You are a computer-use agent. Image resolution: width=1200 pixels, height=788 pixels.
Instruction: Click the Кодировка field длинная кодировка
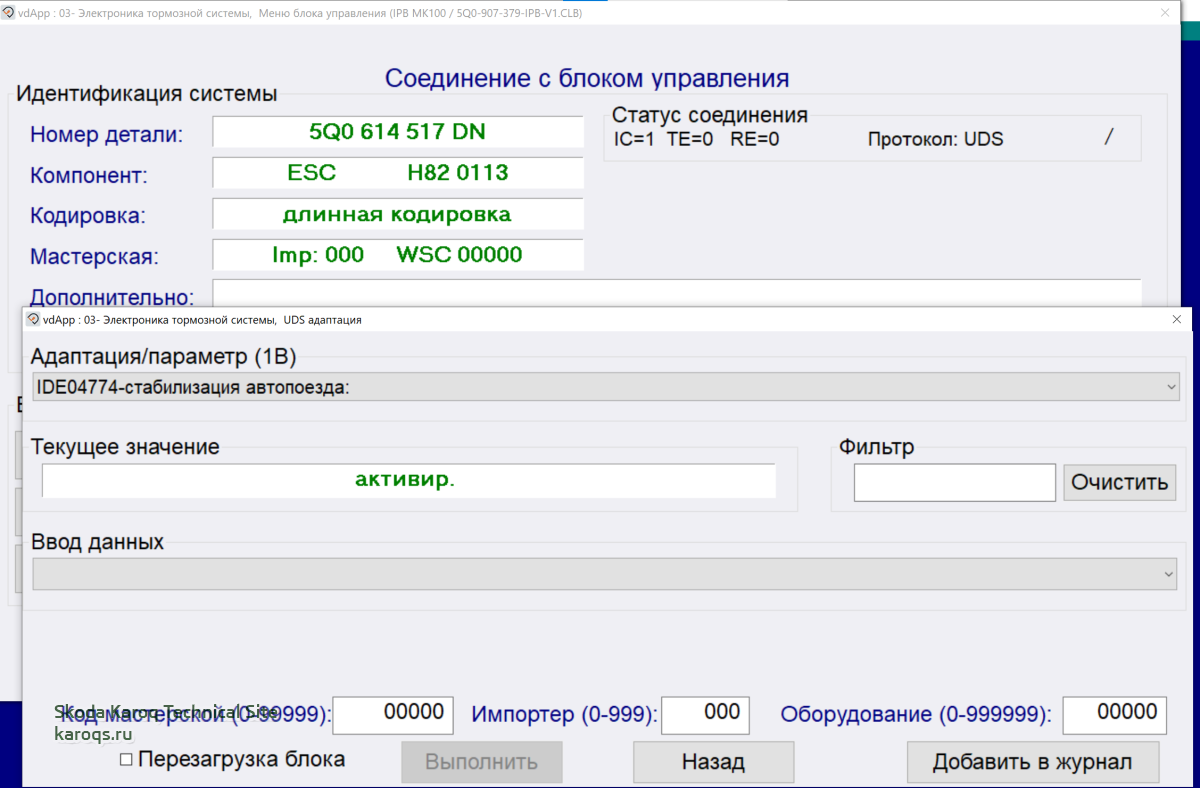click(397, 214)
